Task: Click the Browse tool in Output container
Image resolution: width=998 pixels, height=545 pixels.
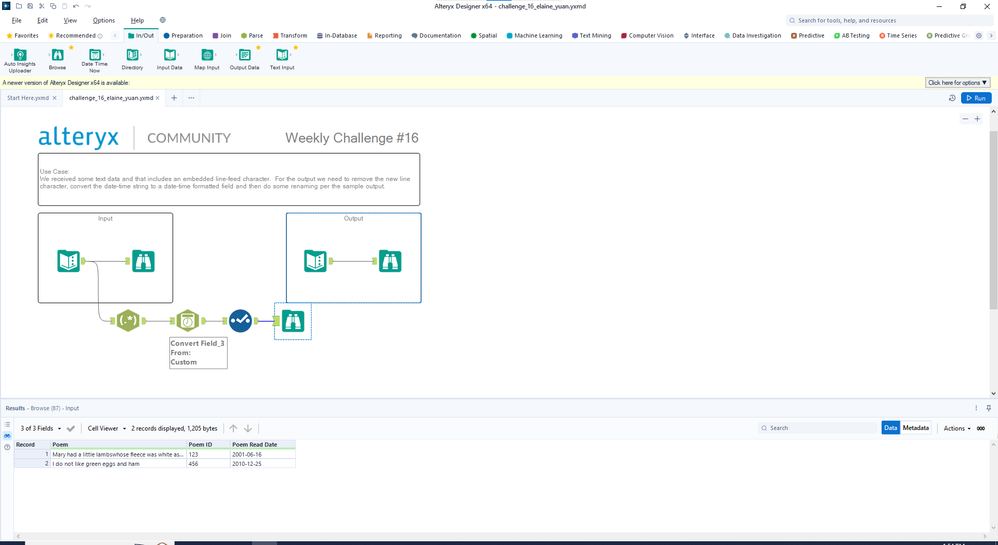Action: pyautogui.click(x=390, y=261)
